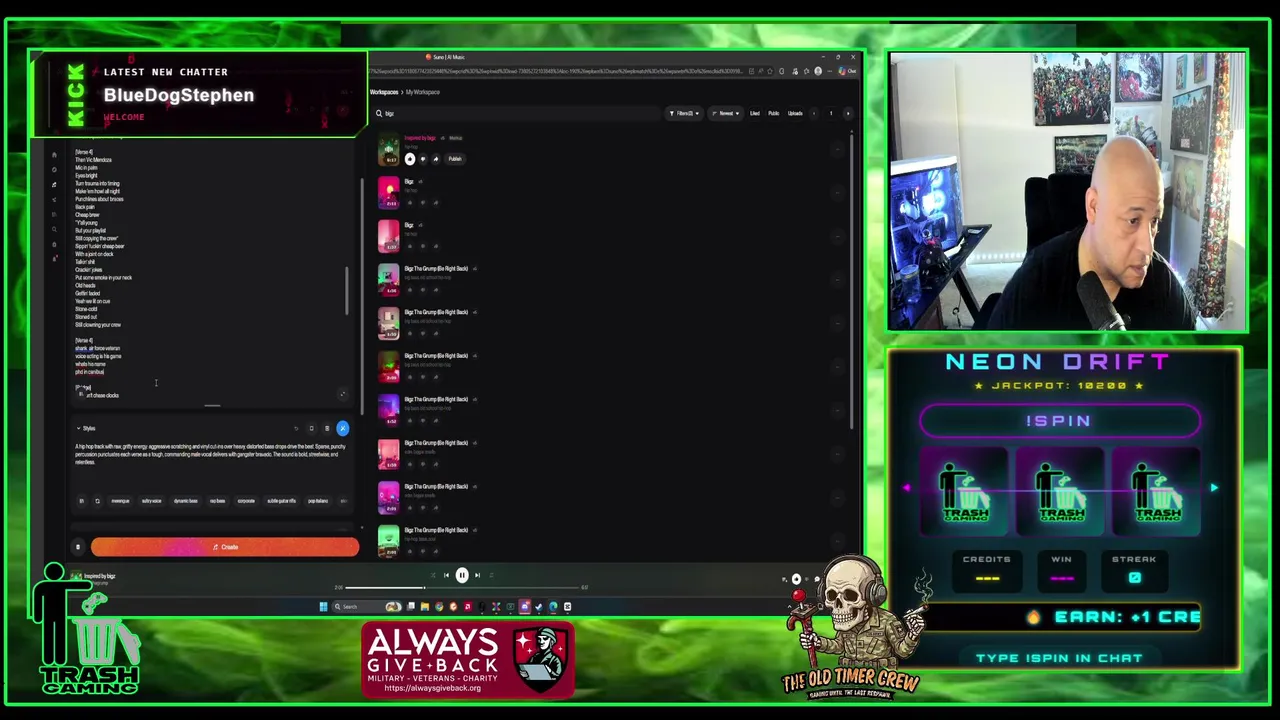
Task: Click the Suno sidebar home icon
Action: coord(54,155)
